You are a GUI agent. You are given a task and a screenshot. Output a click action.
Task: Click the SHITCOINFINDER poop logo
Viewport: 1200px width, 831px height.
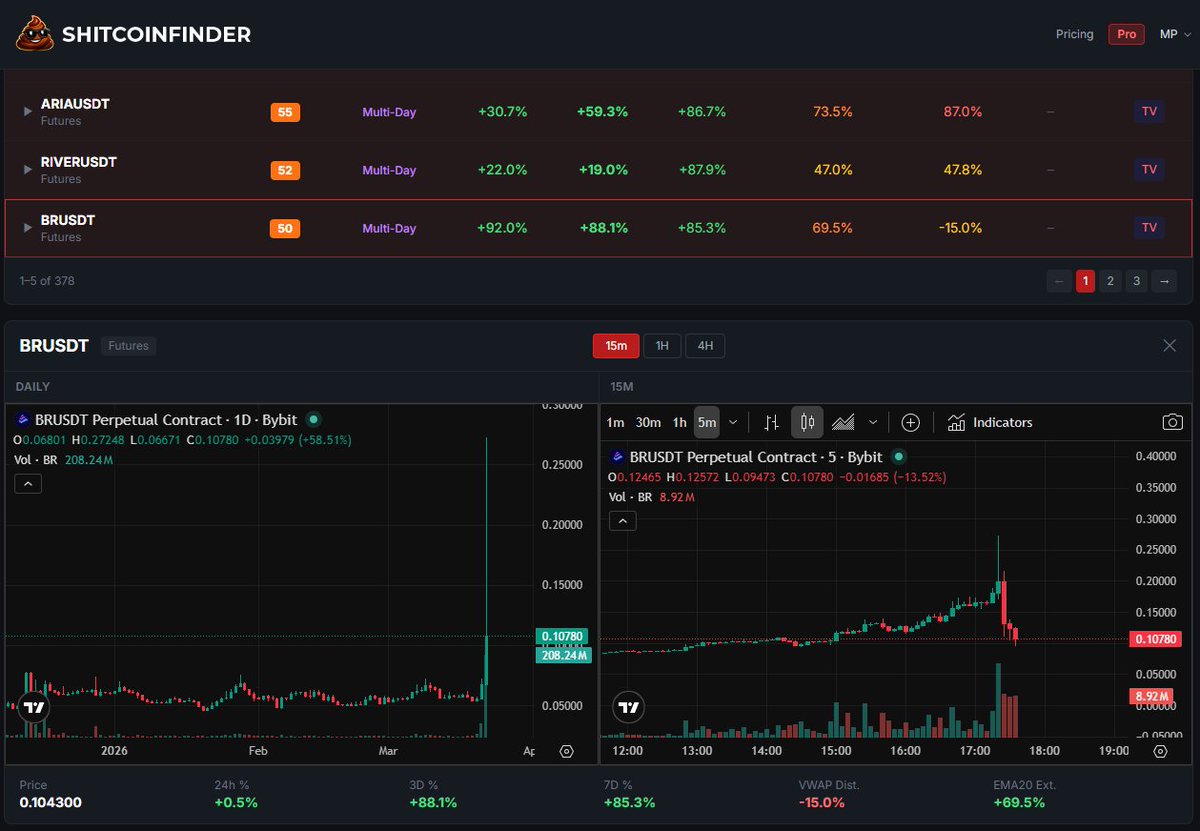pyautogui.click(x=32, y=33)
